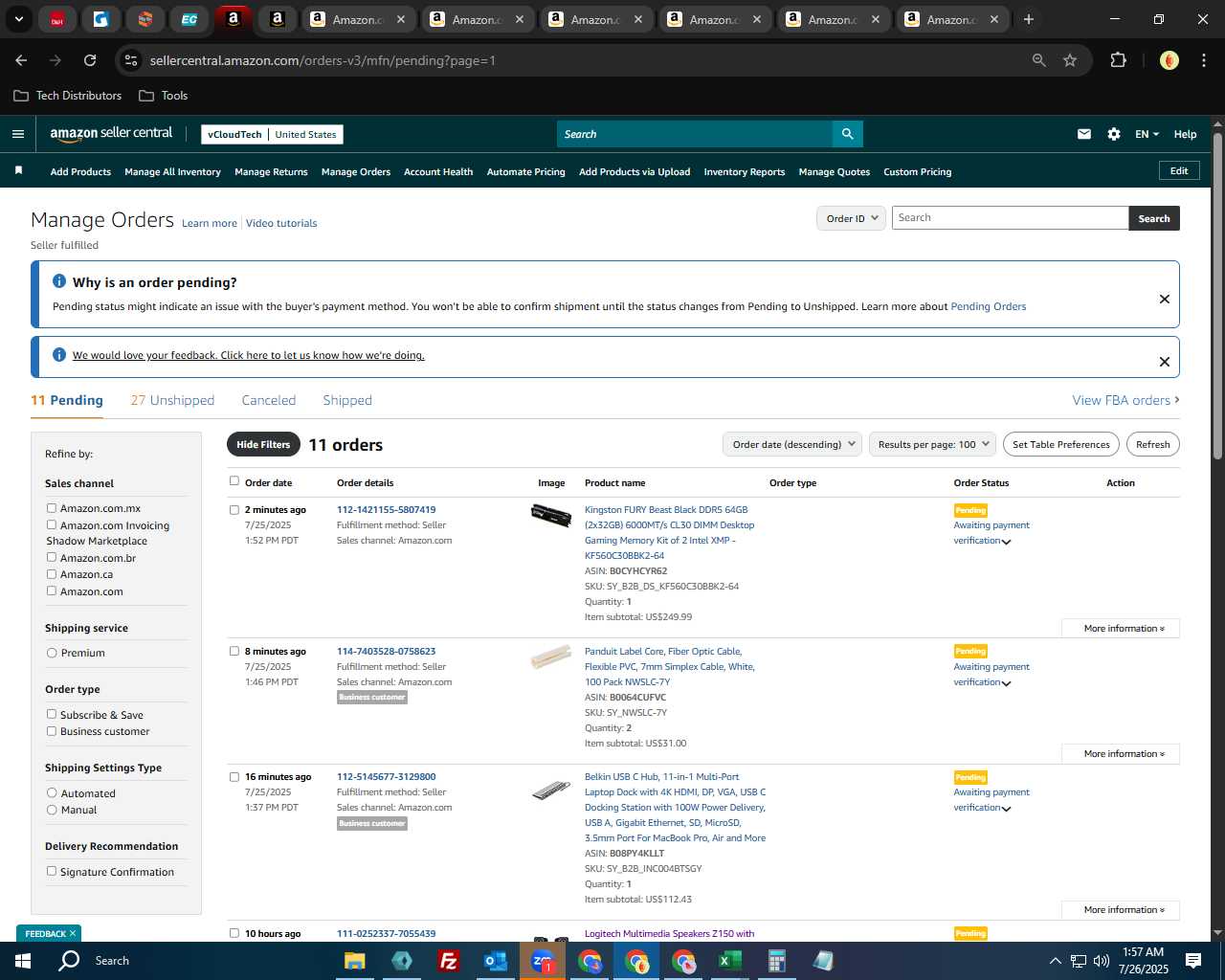Check the Amazon.com.mx sales channel filter

pyautogui.click(x=52, y=508)
